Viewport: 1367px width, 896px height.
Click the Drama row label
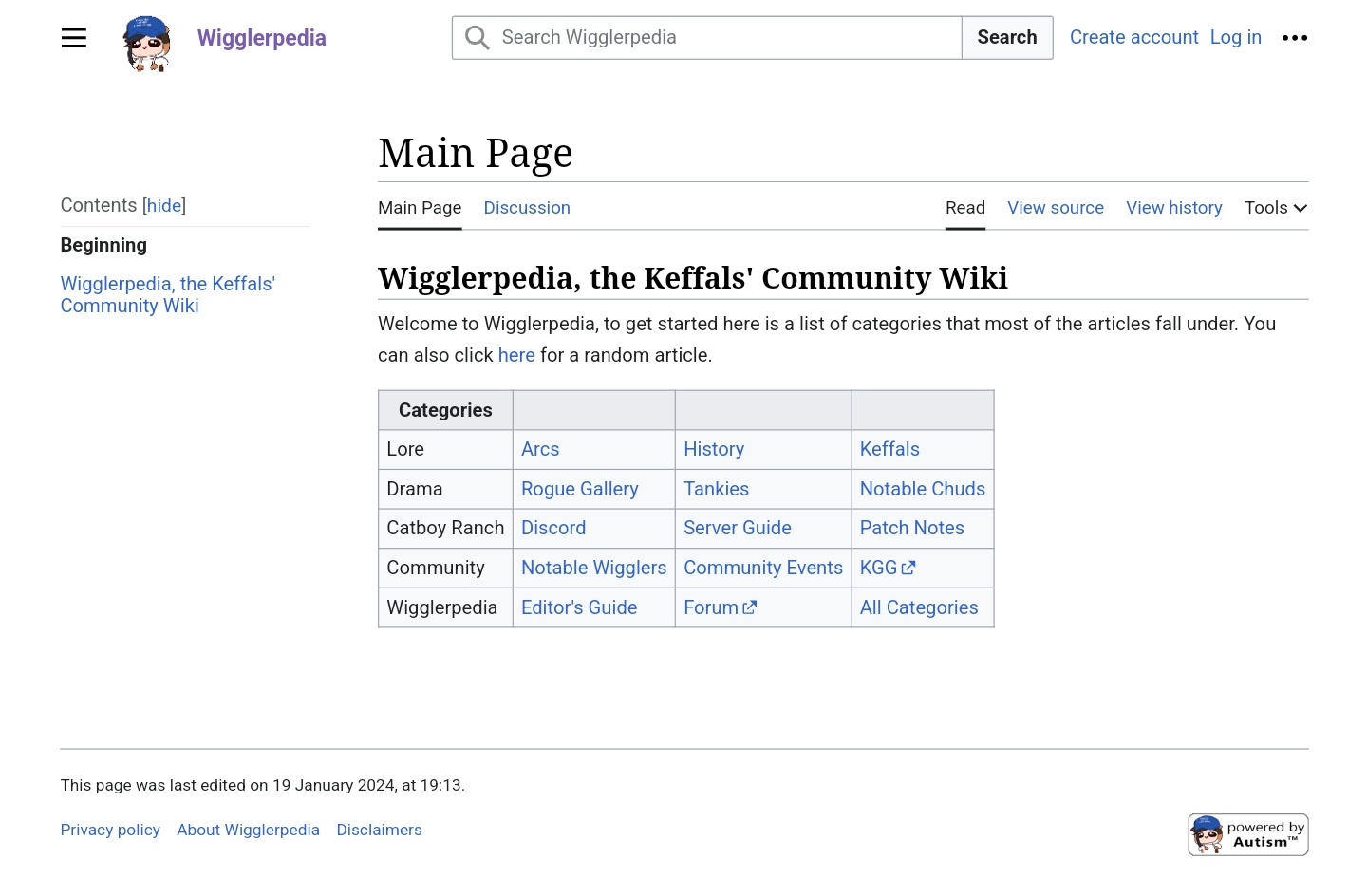415,489
